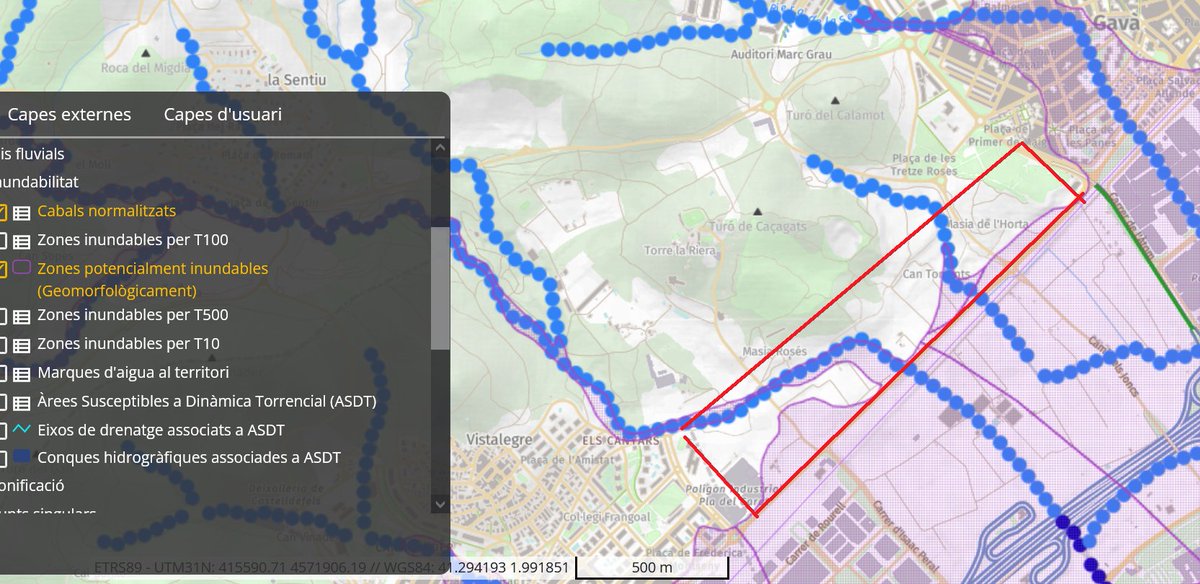This screenshot has width=1200, height=584.
Task: Click the blue square swatch of Conques hidrogràfiques
Action: pyautogui.click(x=21, y=458)
